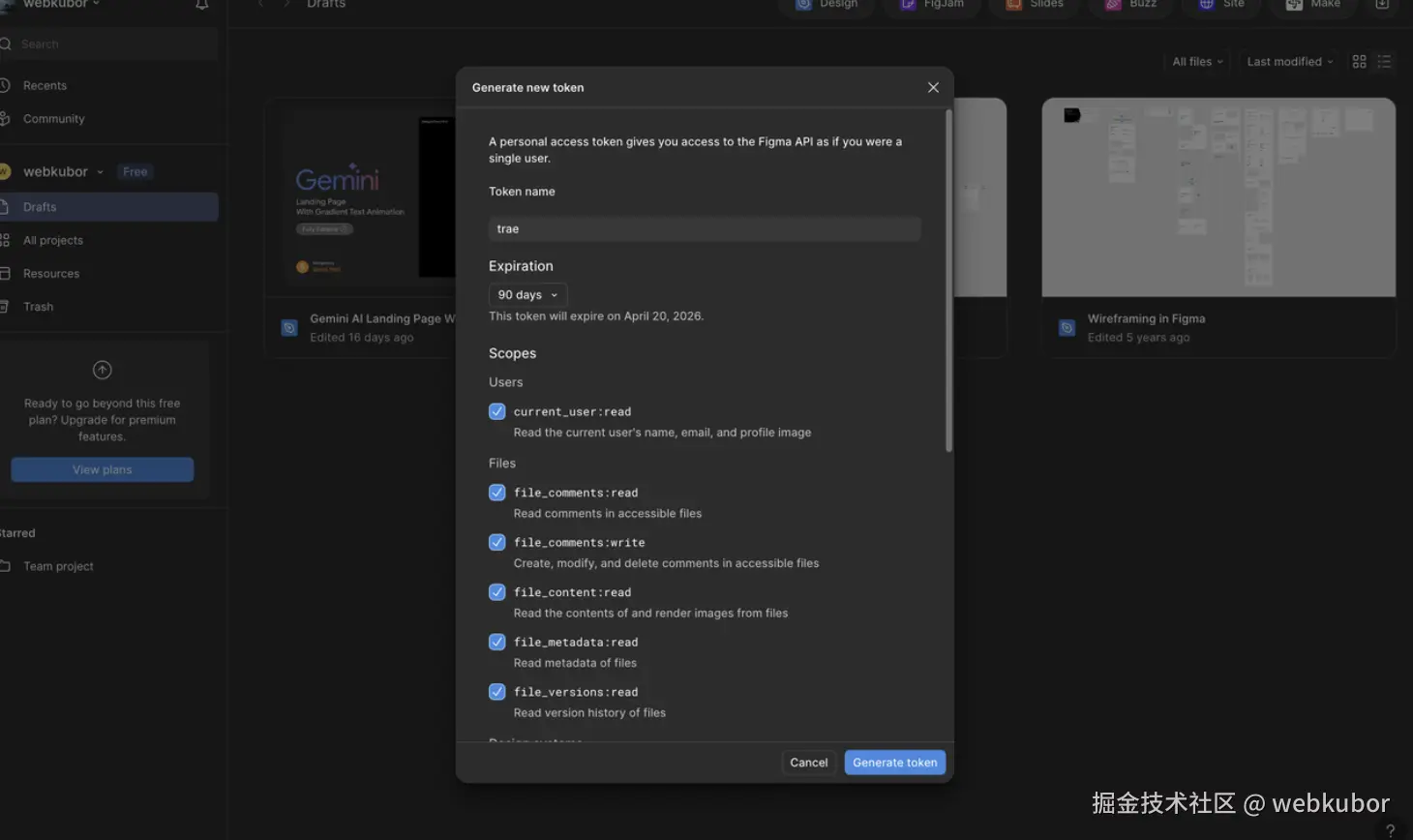
Task: Open Recents in the sidebar
Action: 45,86
